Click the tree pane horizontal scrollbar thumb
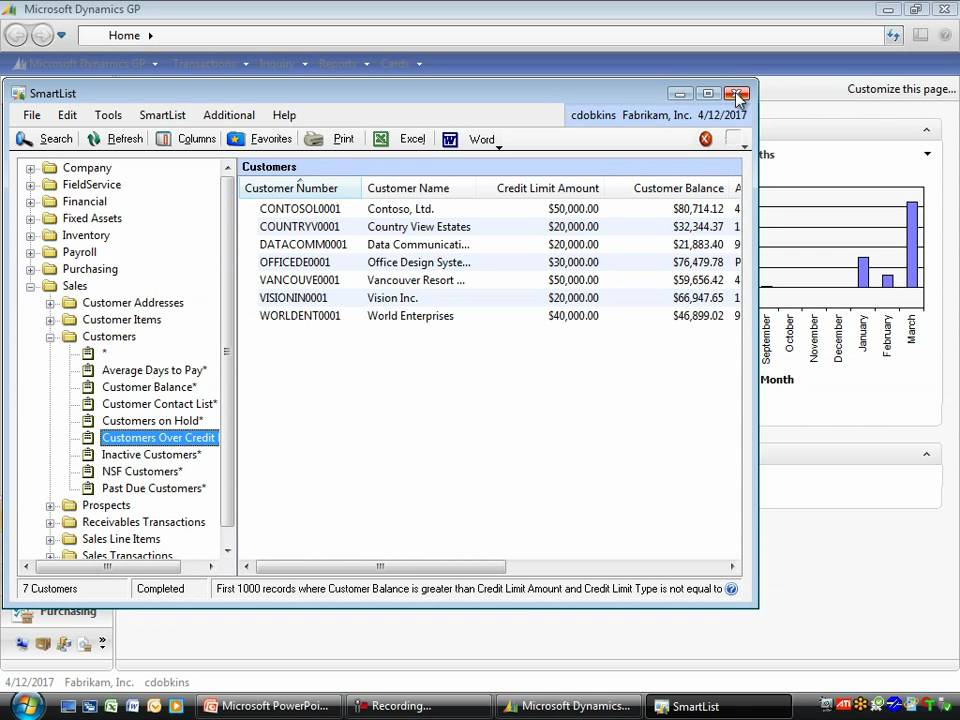 point(107,566)
